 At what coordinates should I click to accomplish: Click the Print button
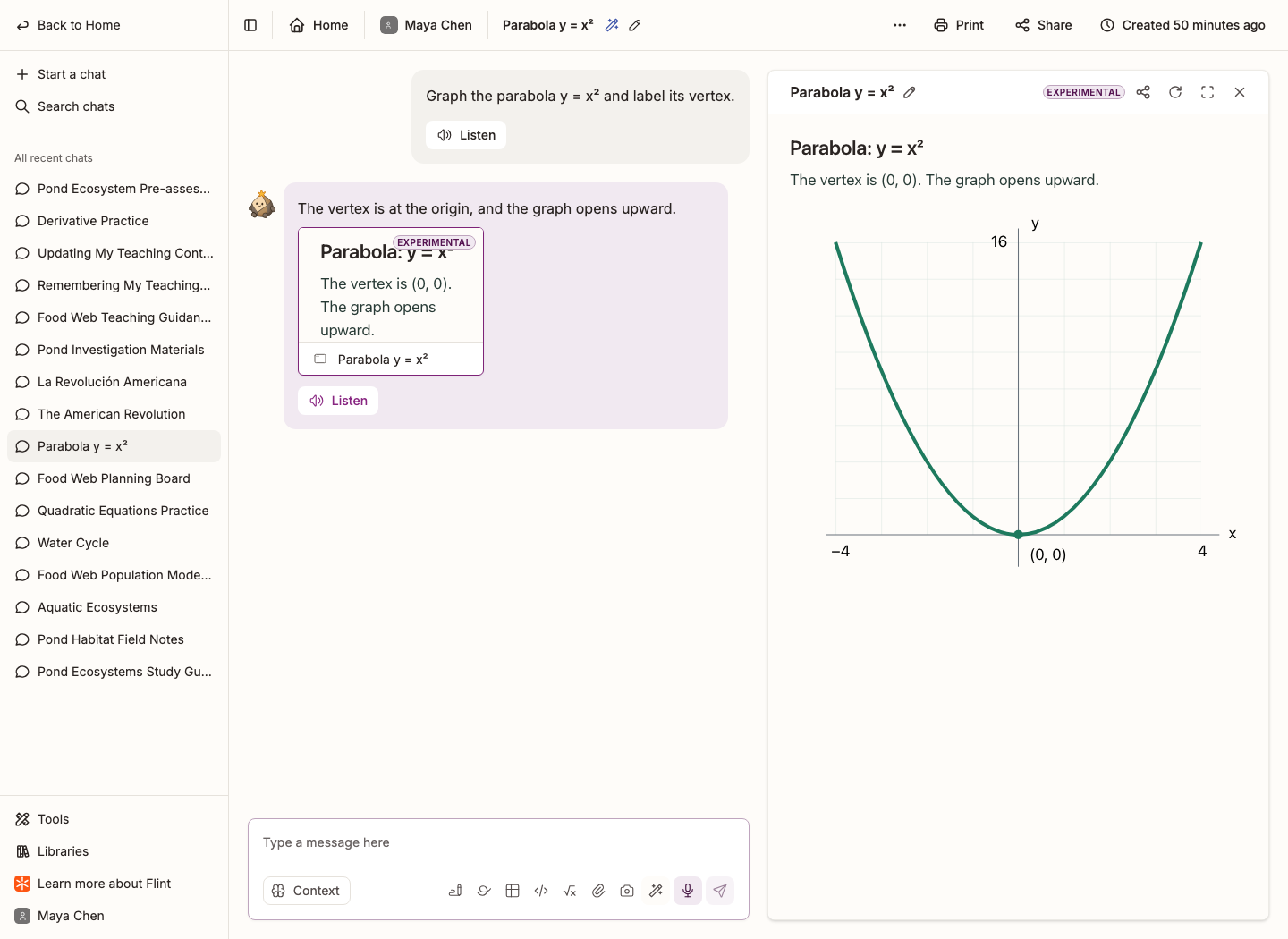point(959,25)
